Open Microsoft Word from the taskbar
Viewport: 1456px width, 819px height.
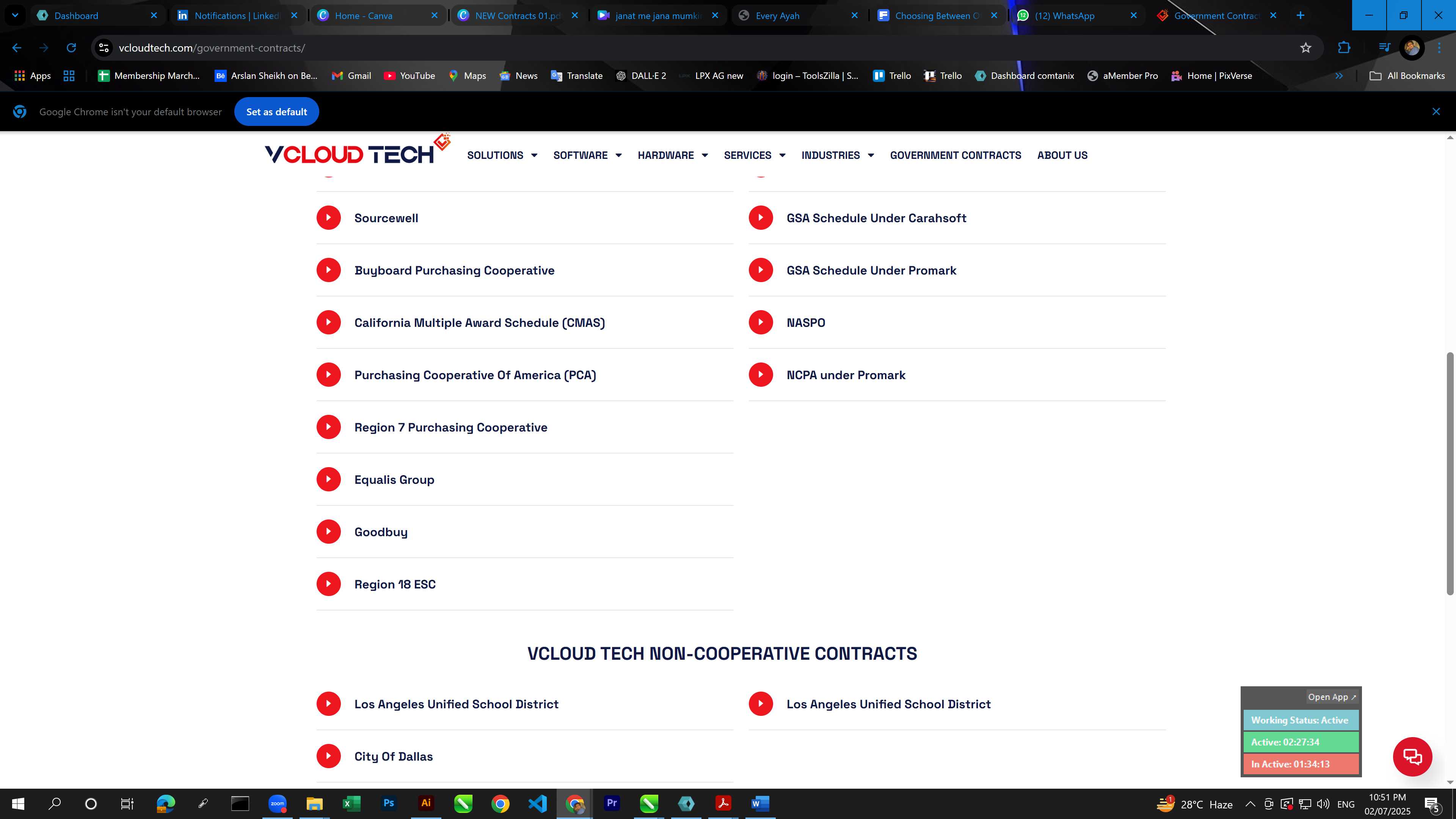tap(760, 803)
